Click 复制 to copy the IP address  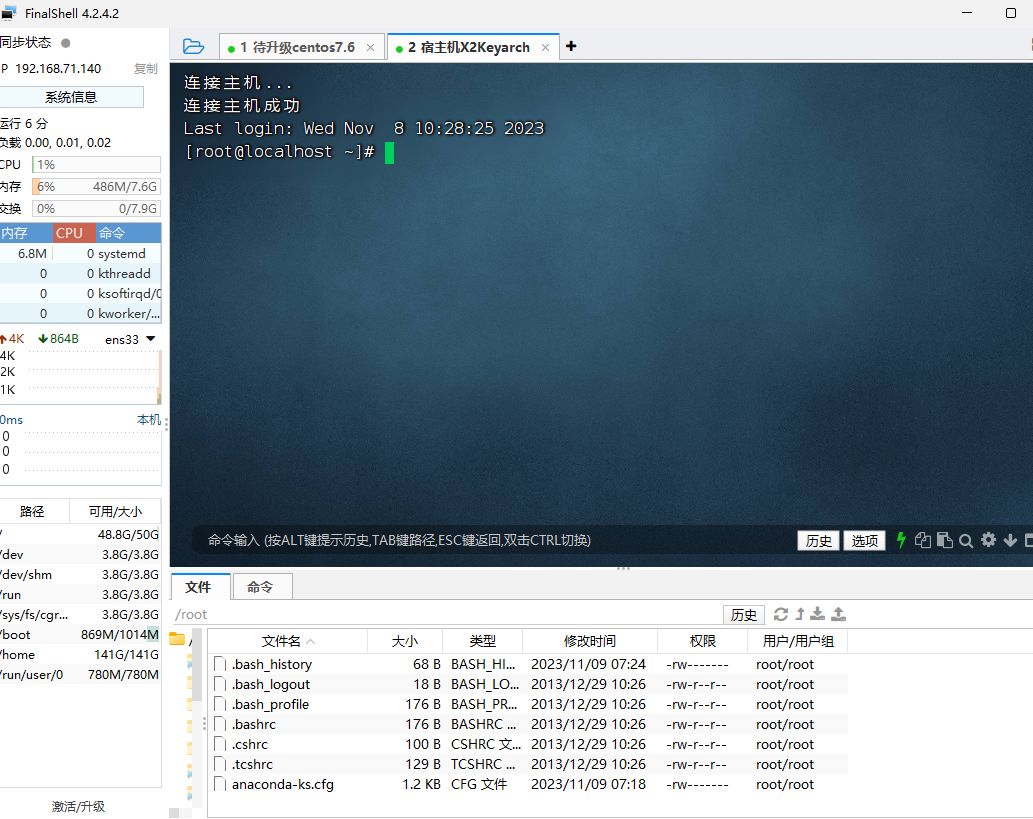tap(145, 69)
